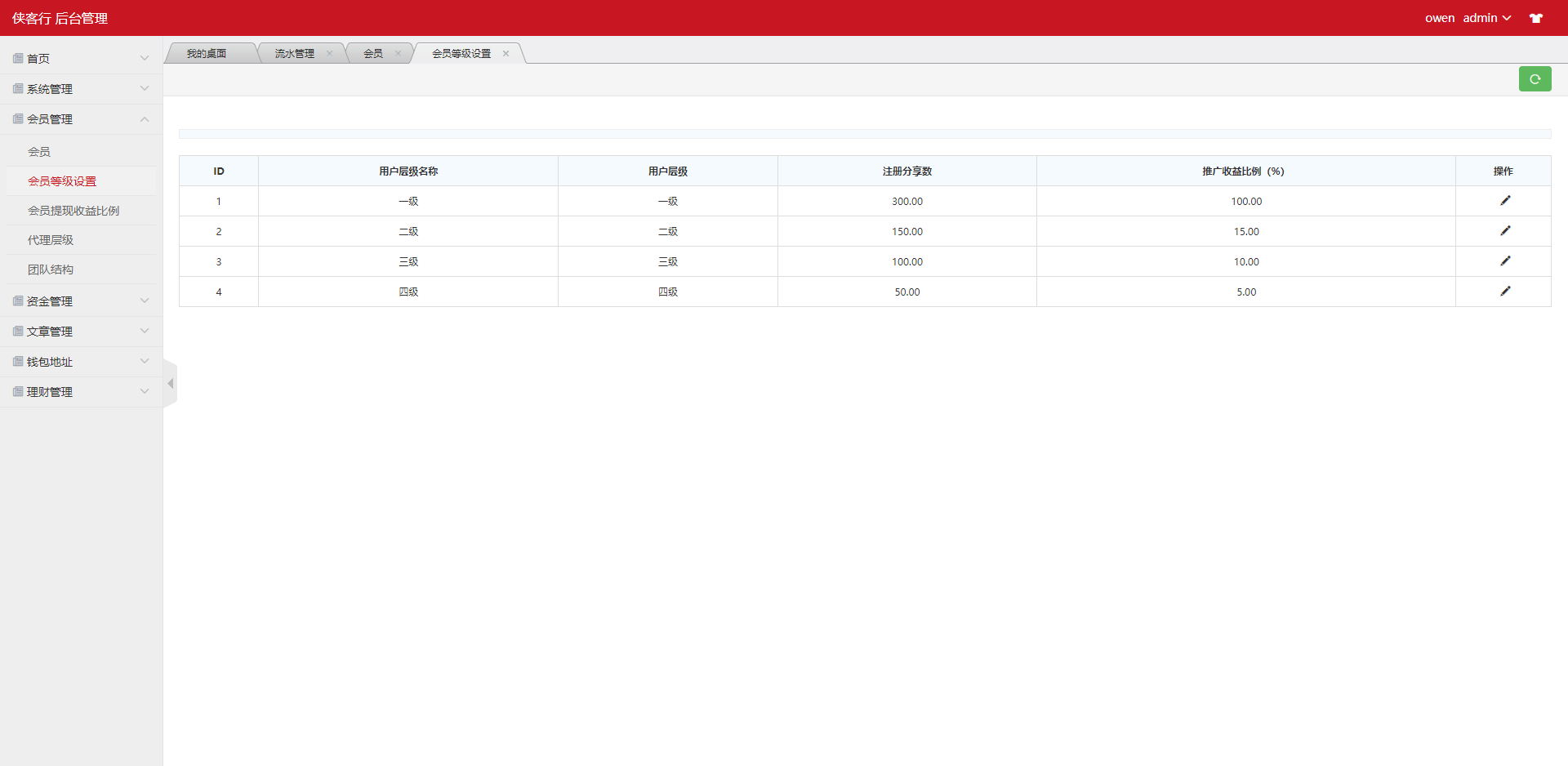Screen dimensions: 1568x766
Task: Click the 钱包地址 menu list icon
Action: click(18, 361)
